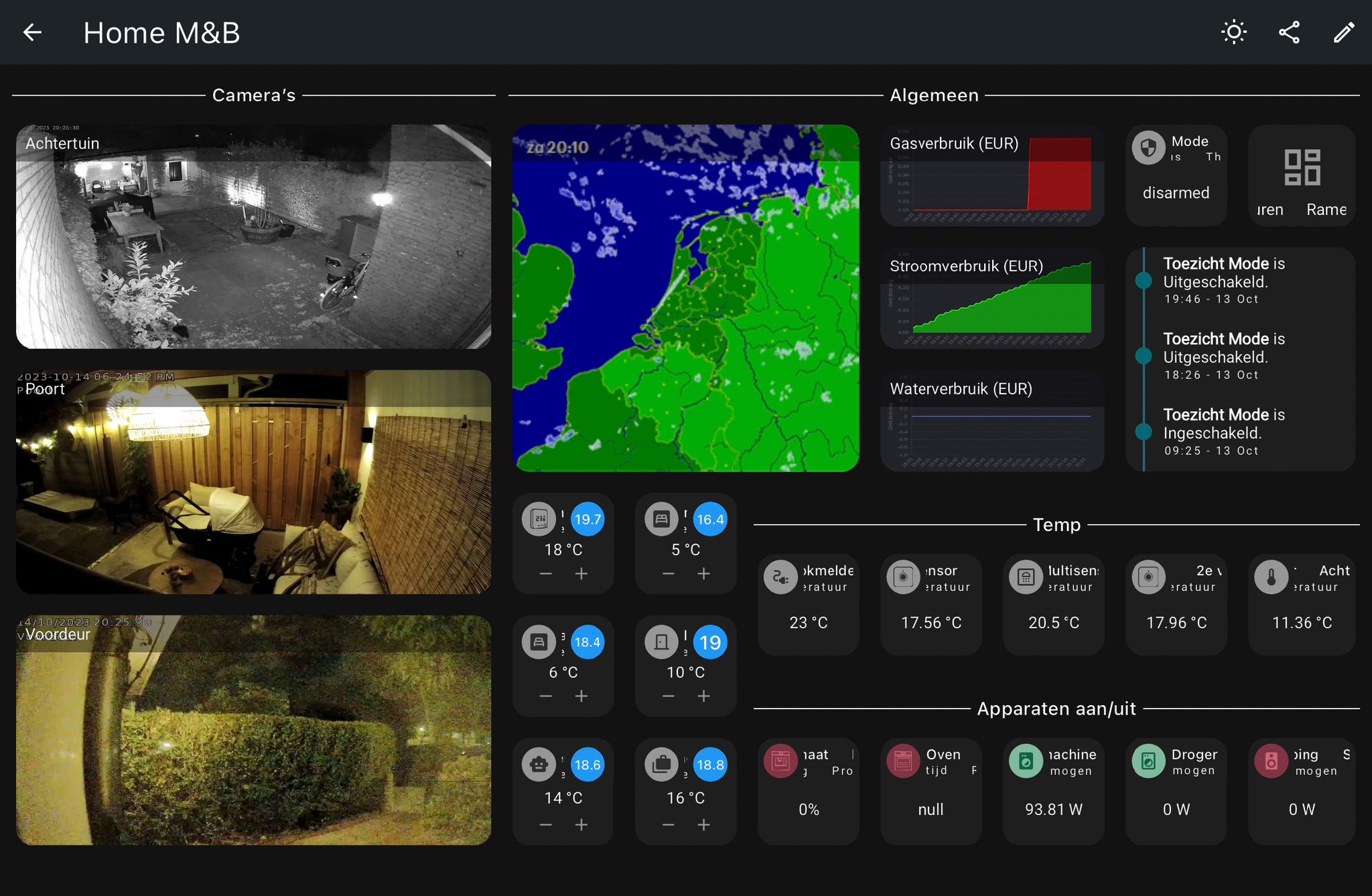Image resolution: width=1372 pixels, height=896 pixels.
Task: Click the blue 18.6 temperature bubble
Action: pyautogui.click(x=588, y=764)
